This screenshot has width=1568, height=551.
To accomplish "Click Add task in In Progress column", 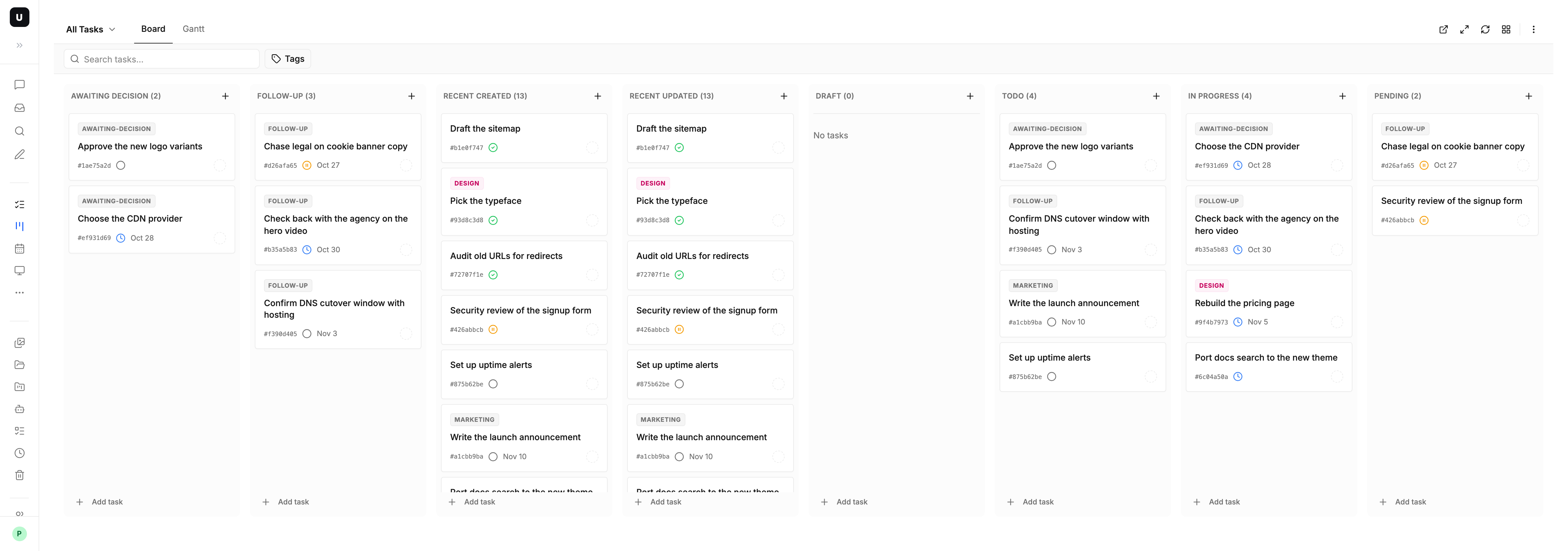I will pyautogui.click(x=1217, y=502).
